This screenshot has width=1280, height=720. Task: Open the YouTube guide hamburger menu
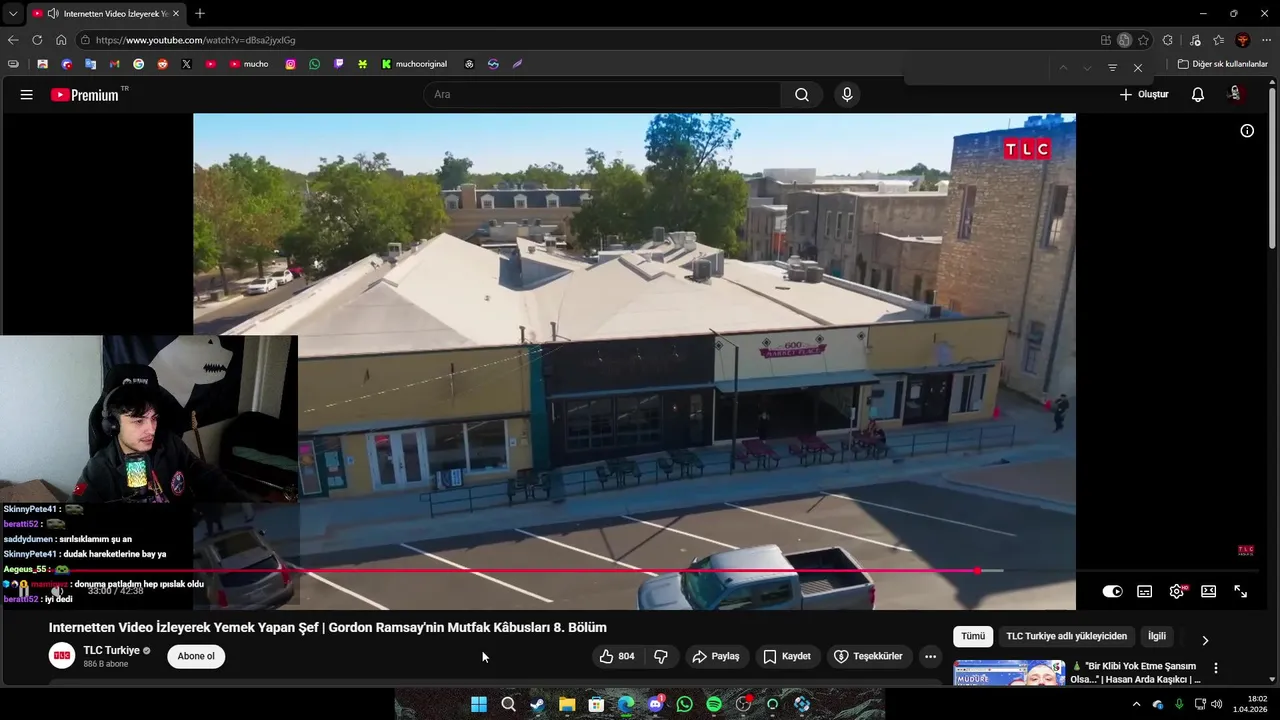click(x=27, y=95)
